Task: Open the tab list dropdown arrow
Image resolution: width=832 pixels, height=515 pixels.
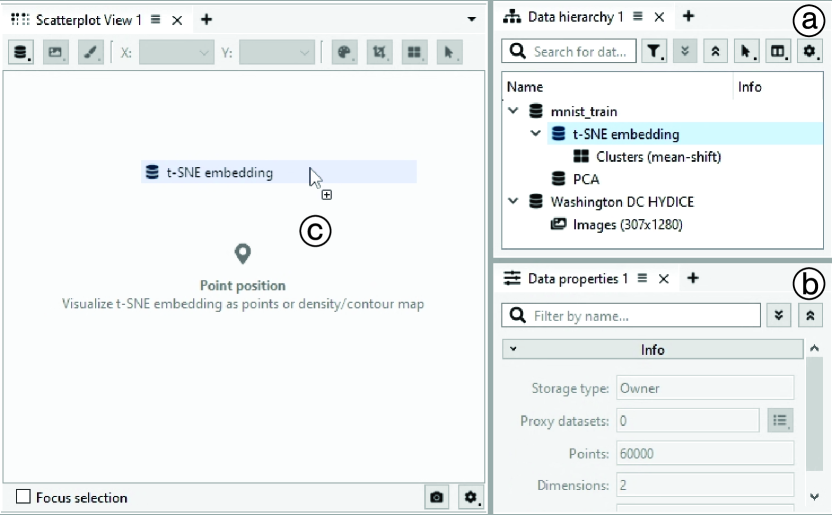Action: 471,20
